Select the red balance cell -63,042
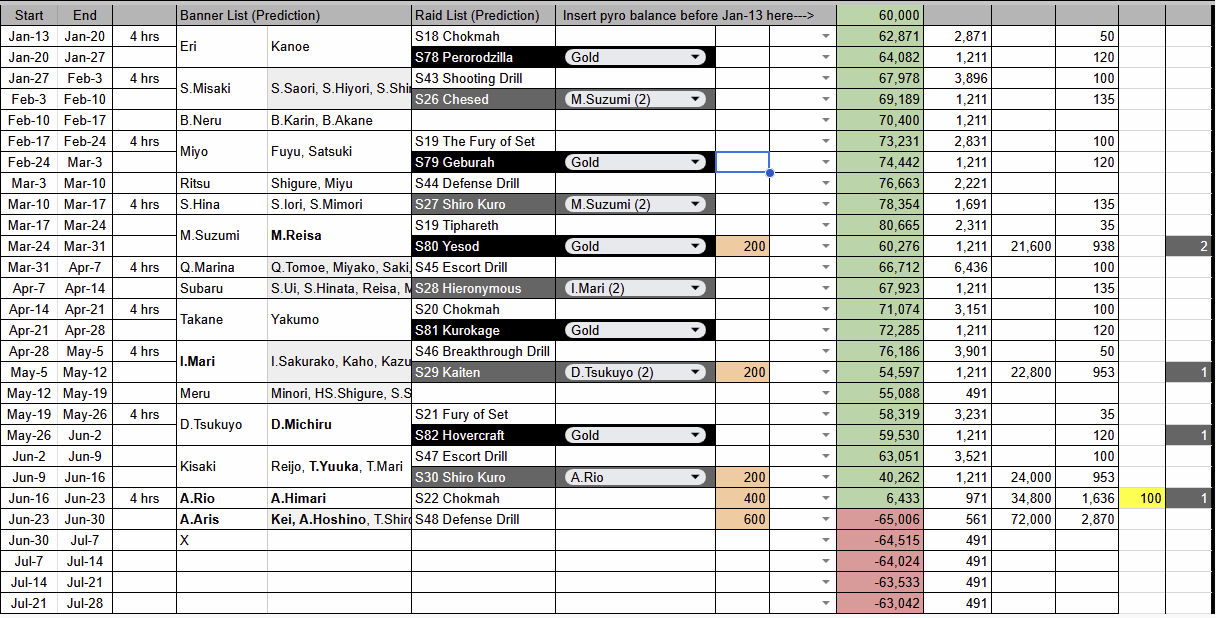 point(880,603)
